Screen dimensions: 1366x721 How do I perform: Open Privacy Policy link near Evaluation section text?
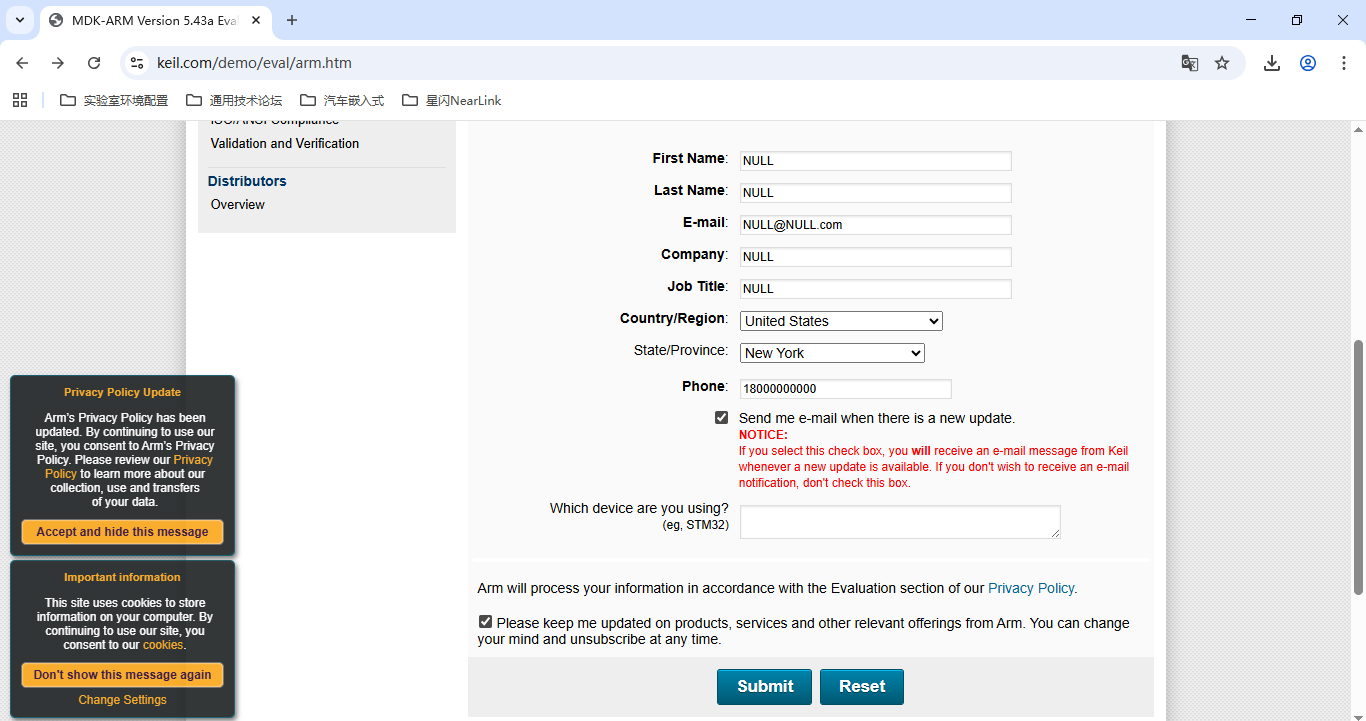coord(1031,588)
